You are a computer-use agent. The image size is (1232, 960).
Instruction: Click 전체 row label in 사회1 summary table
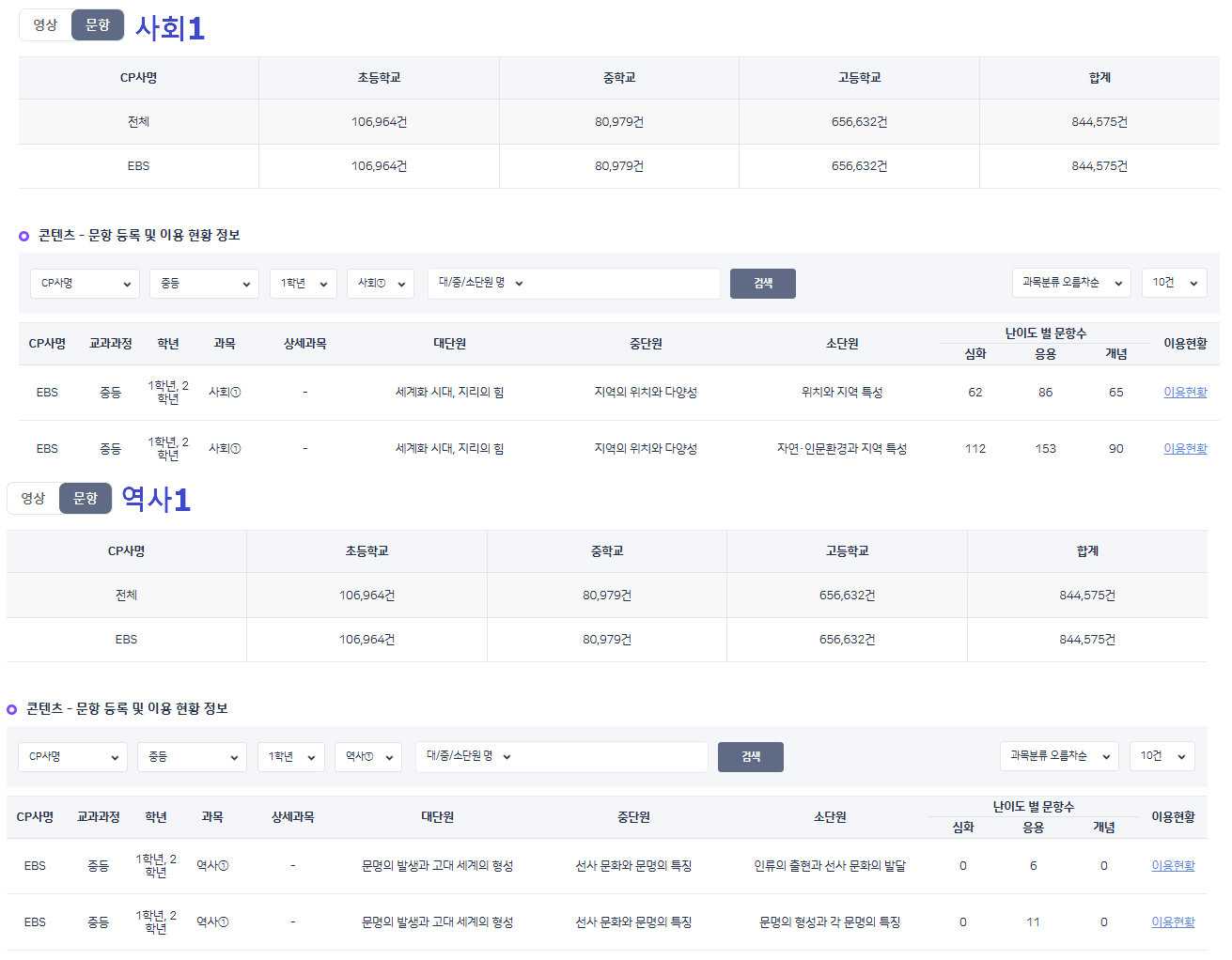[138, 122]
